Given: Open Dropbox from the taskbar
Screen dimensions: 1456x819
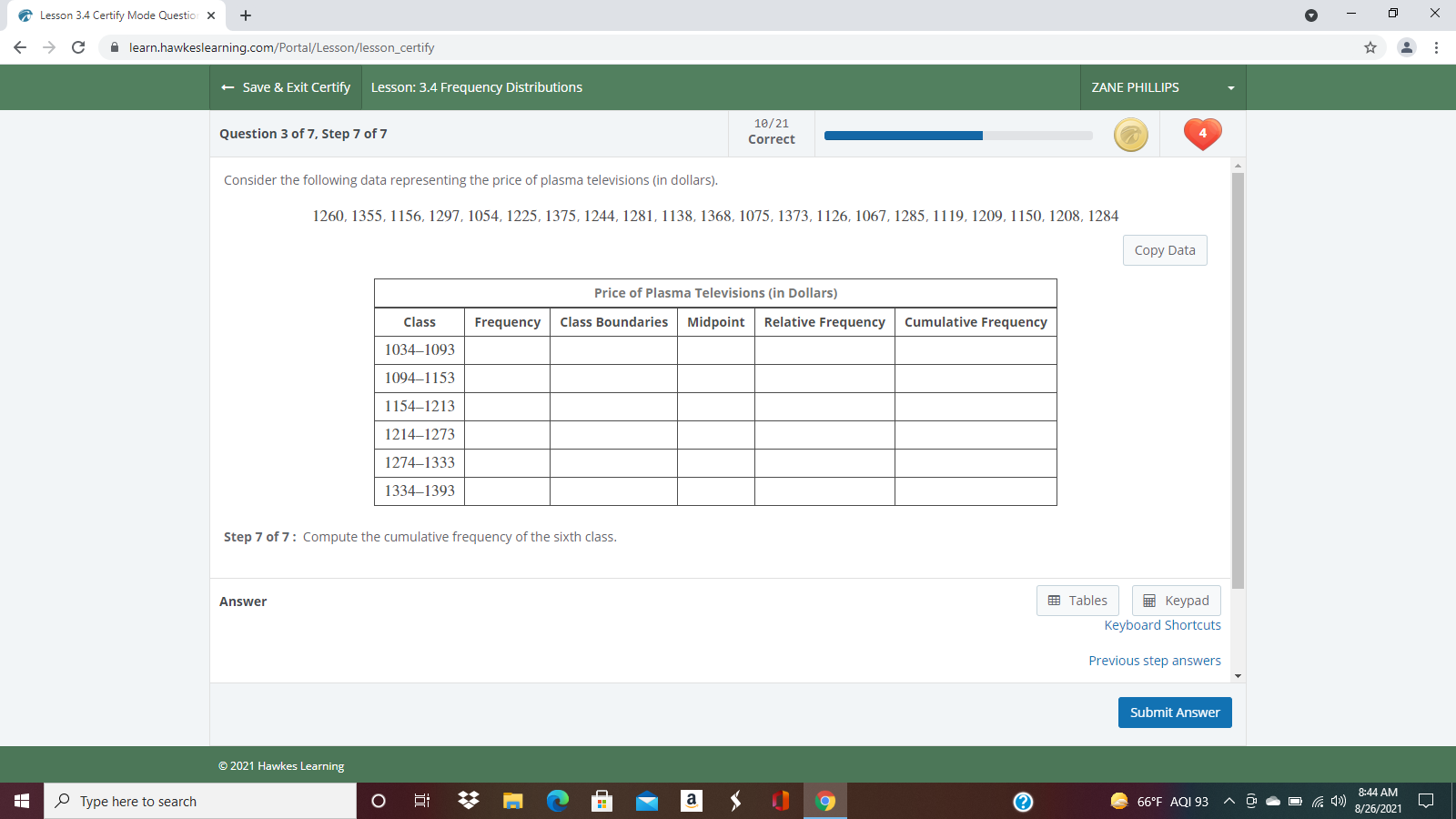Looking at the screenshot, I should click(x=467, y=801).
